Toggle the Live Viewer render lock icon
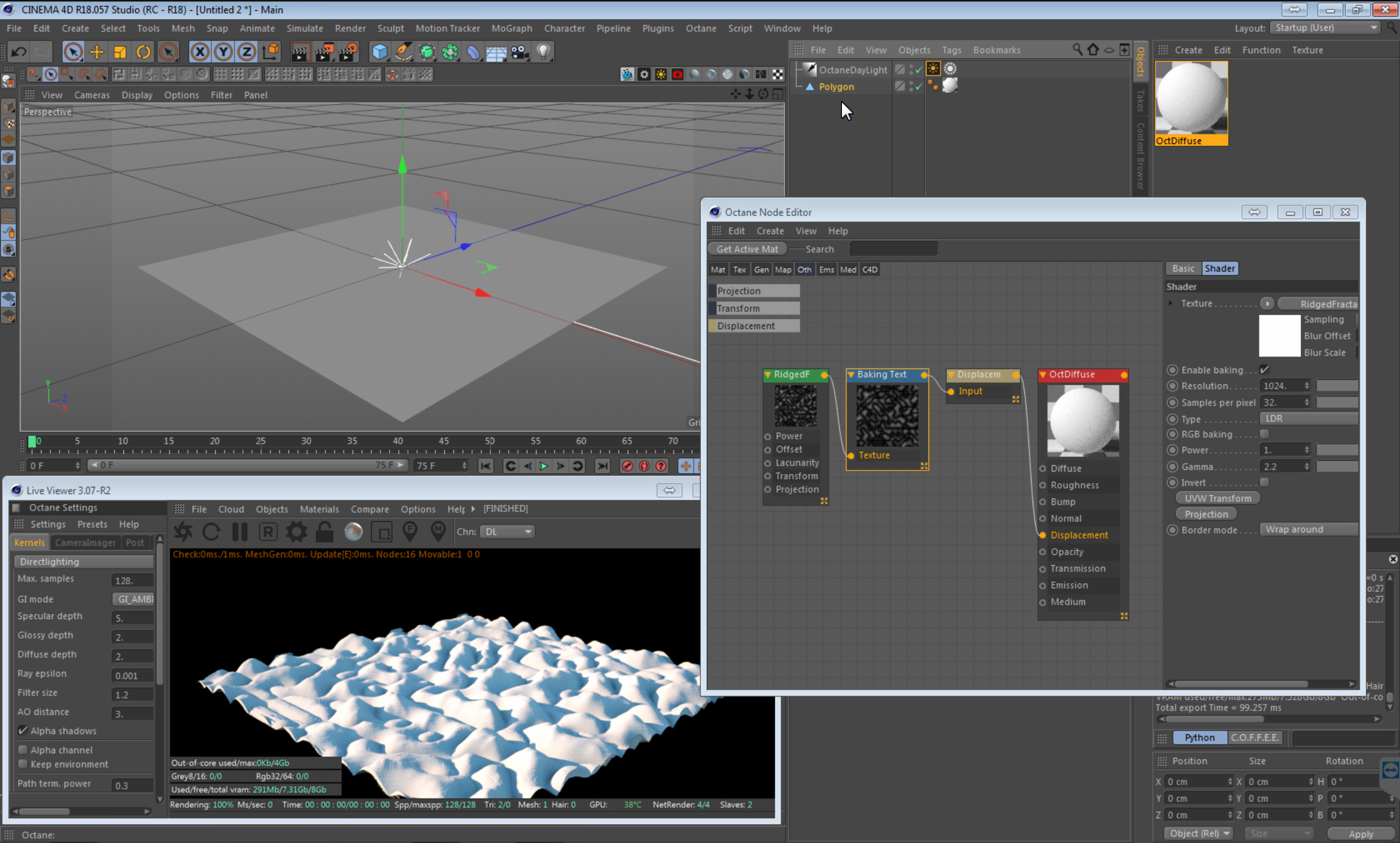This screenshot has height=843, width=1400. click(x=324, y=532)
